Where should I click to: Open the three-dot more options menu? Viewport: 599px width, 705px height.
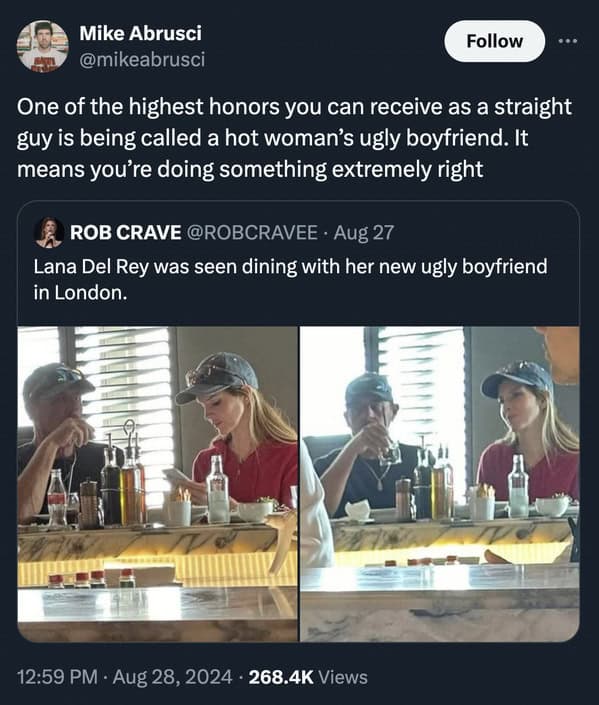(568, 41)
